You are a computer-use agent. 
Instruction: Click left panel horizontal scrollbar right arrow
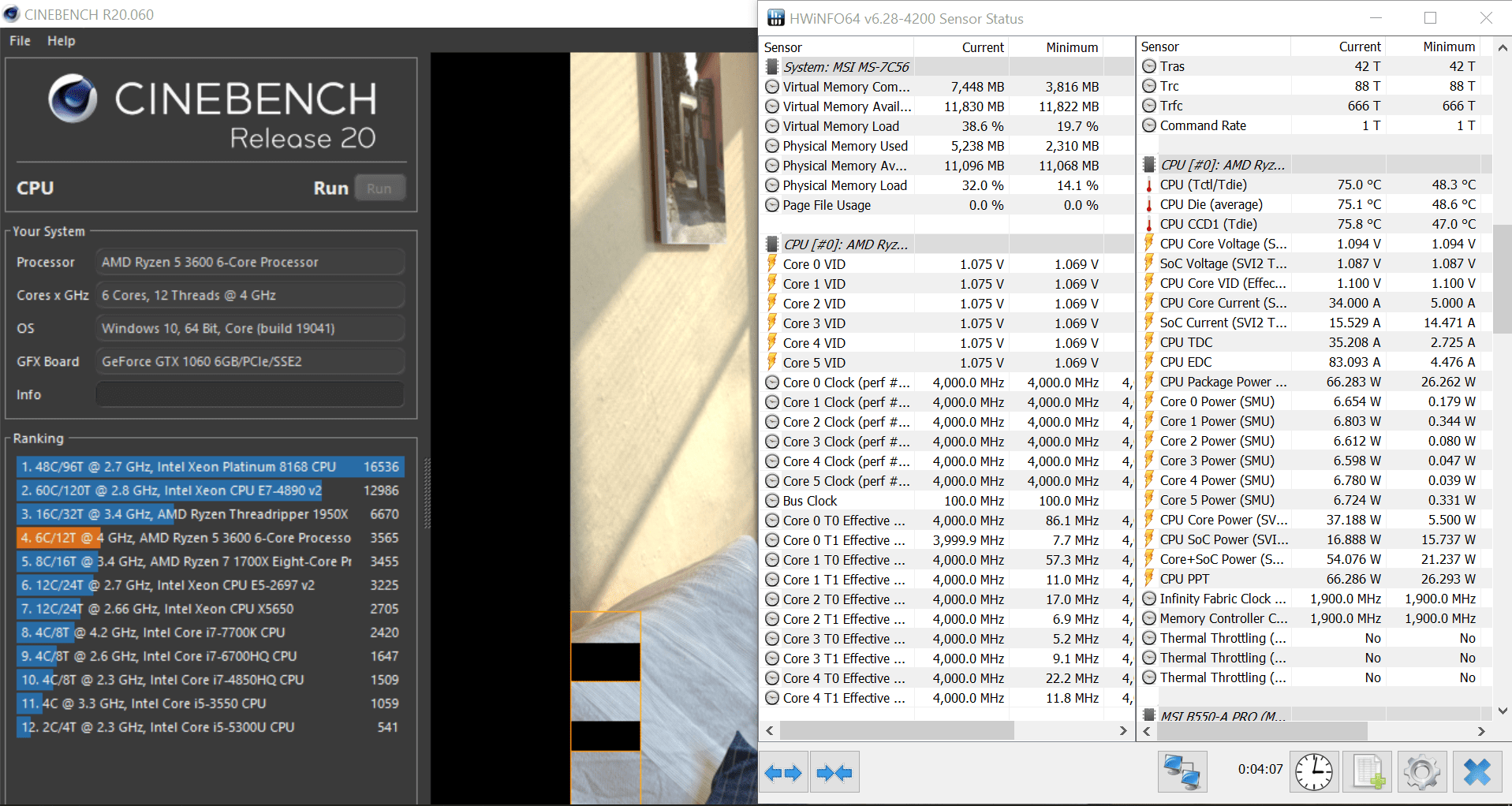[x=1123, y=731]
